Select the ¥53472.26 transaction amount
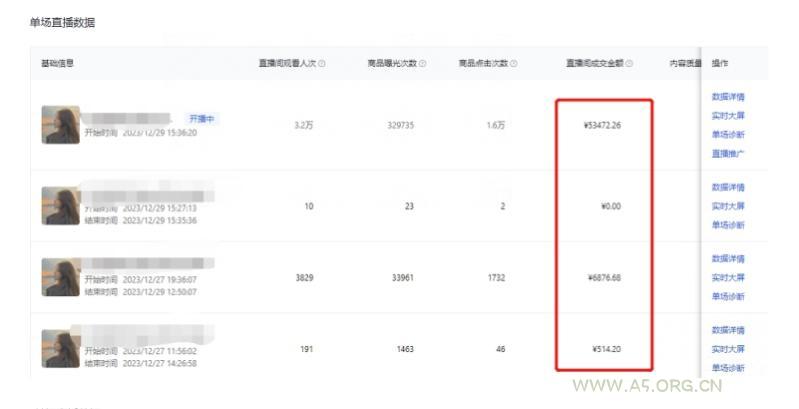The height and width of the screenshot is (409, 799). [602, 125]
